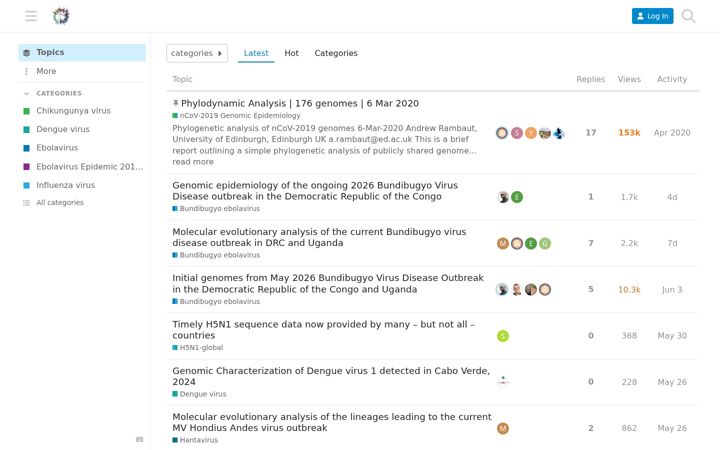Open Molecular evolutionary analysis Bundibugyo DRC topic
Screen dimensions: 720x450
(x=319, y=237)
